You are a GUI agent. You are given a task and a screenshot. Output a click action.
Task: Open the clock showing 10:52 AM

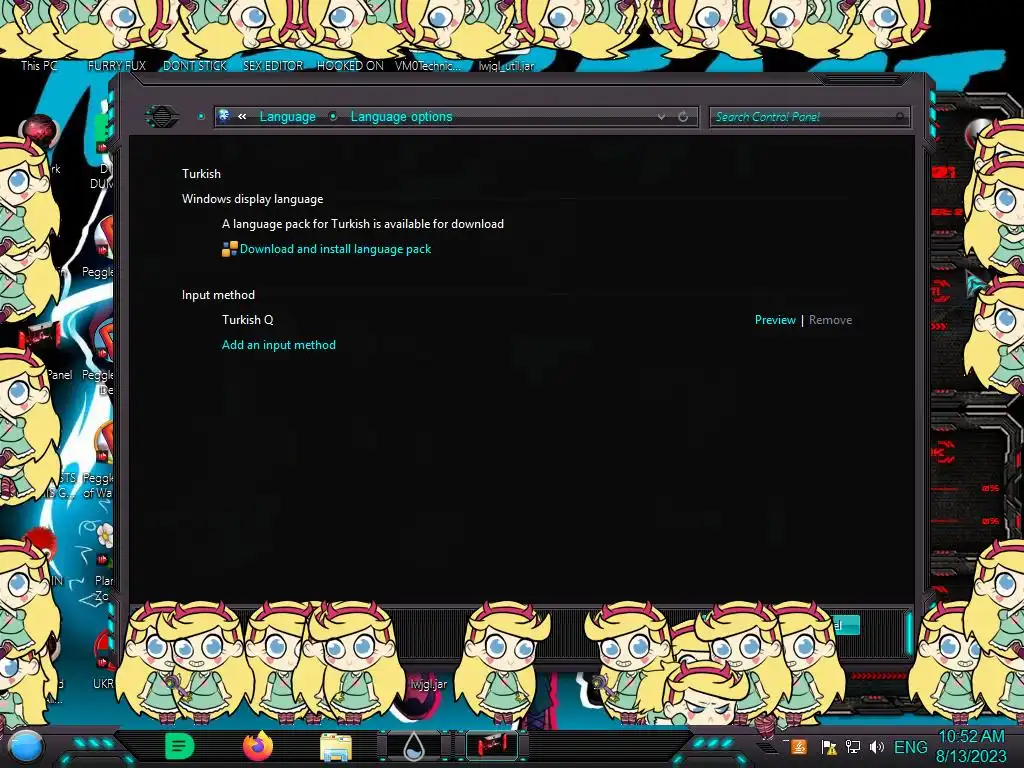click(x=971, y=746)
